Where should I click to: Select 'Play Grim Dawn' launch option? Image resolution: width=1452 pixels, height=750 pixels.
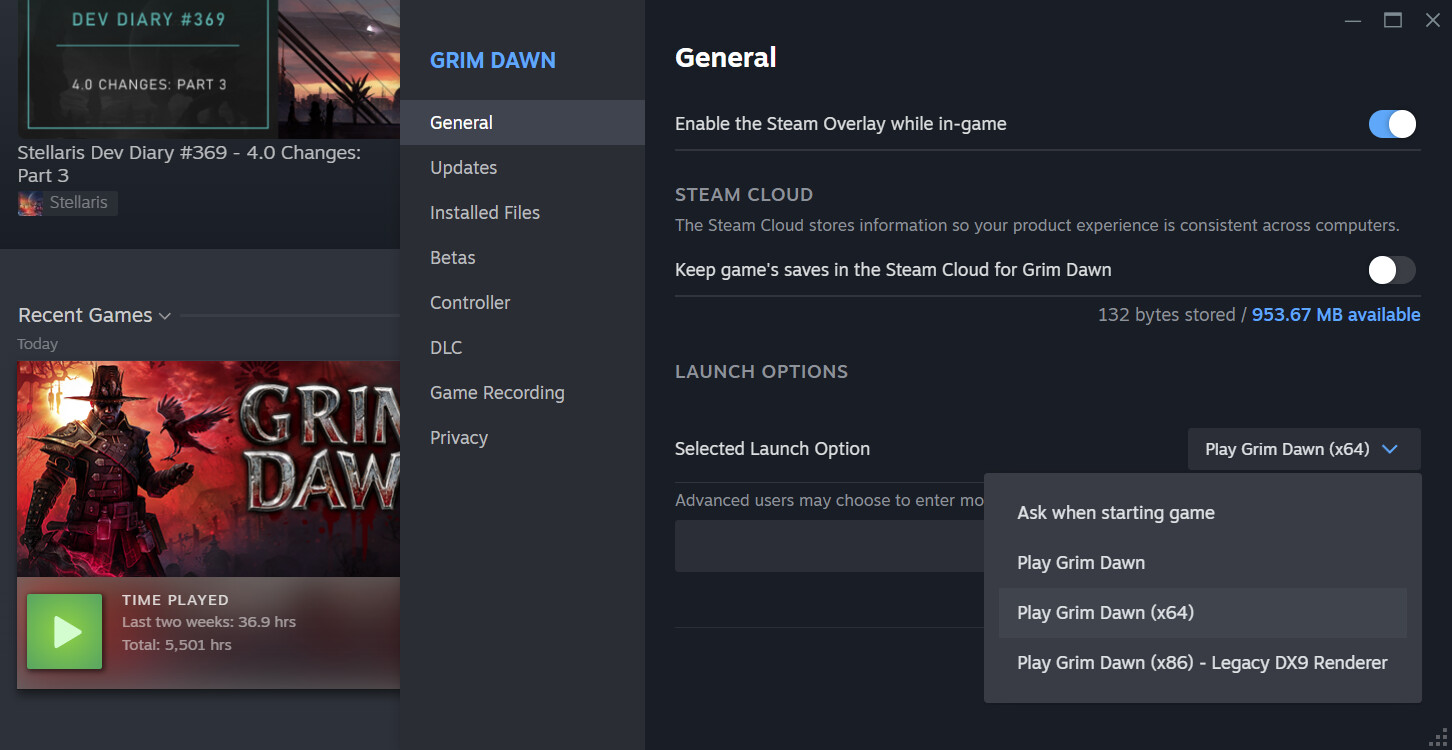pos(1081,563)
